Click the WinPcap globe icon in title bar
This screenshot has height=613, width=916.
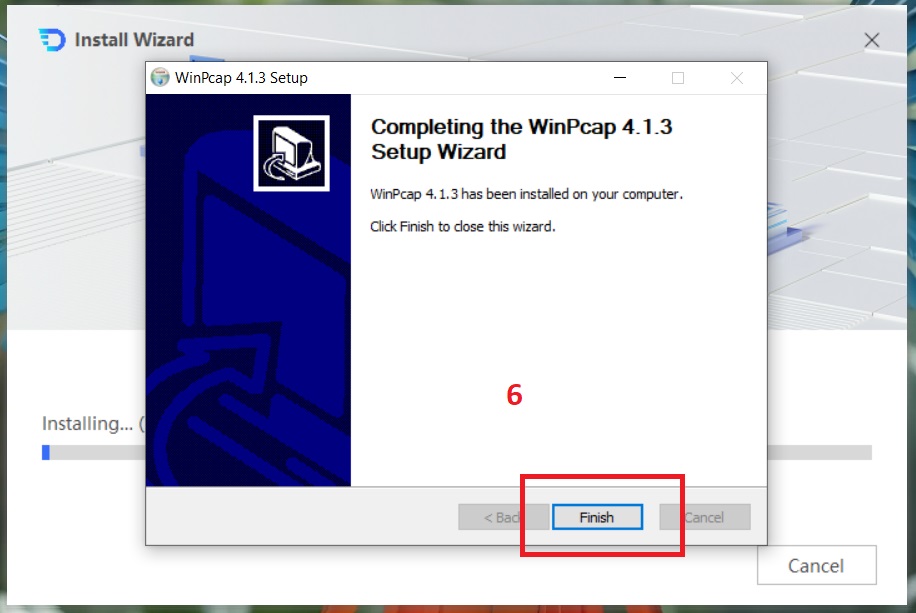click(160, 77)
